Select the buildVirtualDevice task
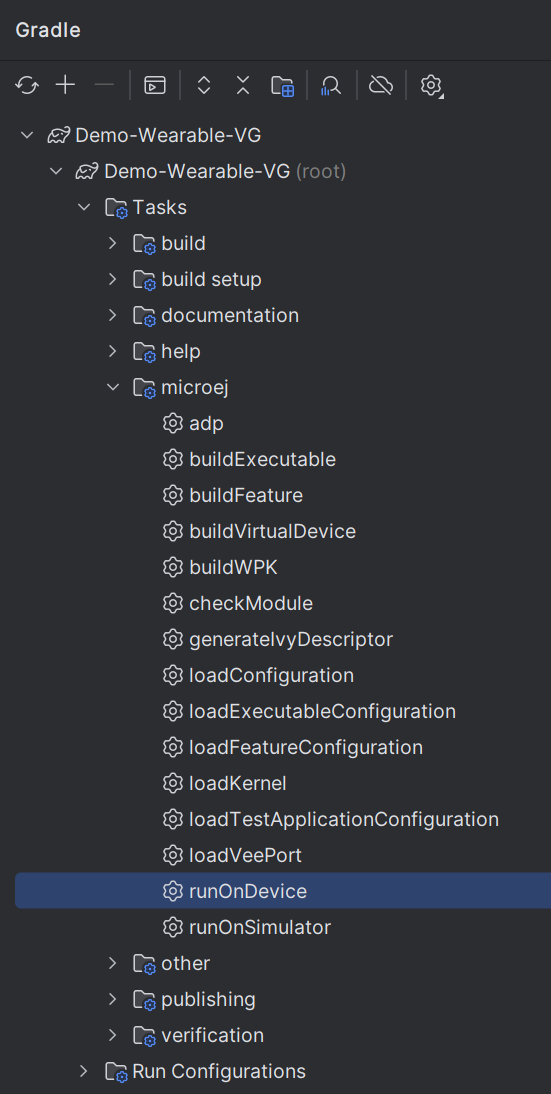The height and width of the screenshot is (1094, 551). click(272, 532)
